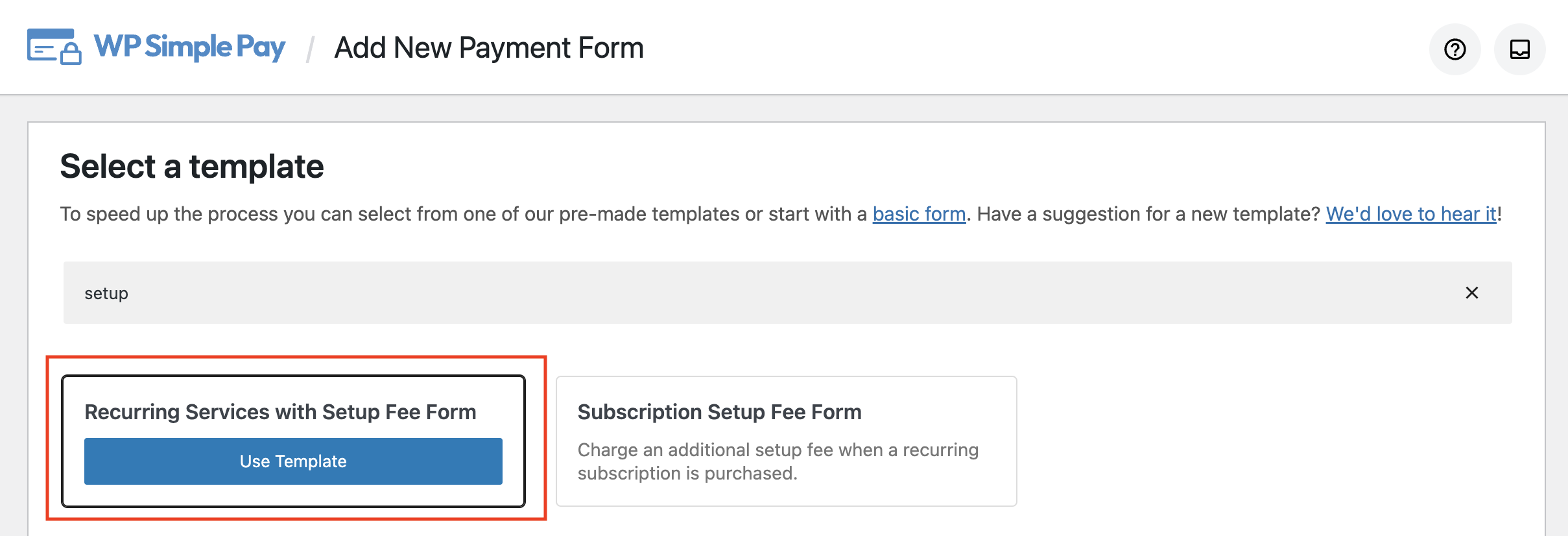This screenshot has width=1568, height=536.
Task: Open the notifications inbox icon
Action: coord(1519,49)
